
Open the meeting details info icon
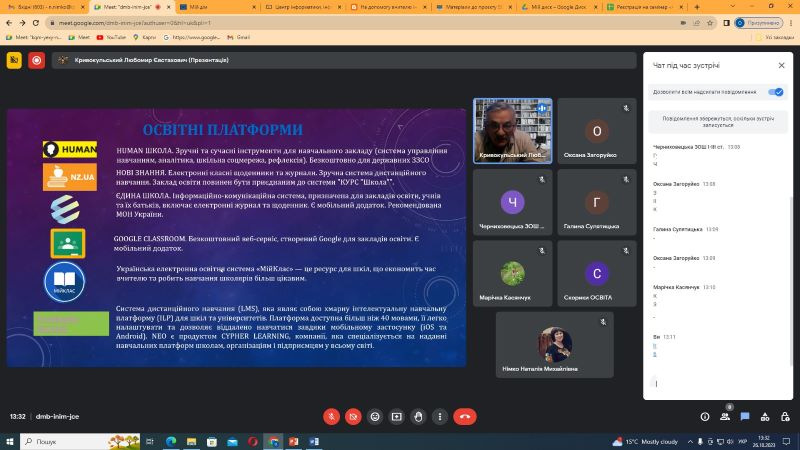pyautogui.click(x=705, y=416)
